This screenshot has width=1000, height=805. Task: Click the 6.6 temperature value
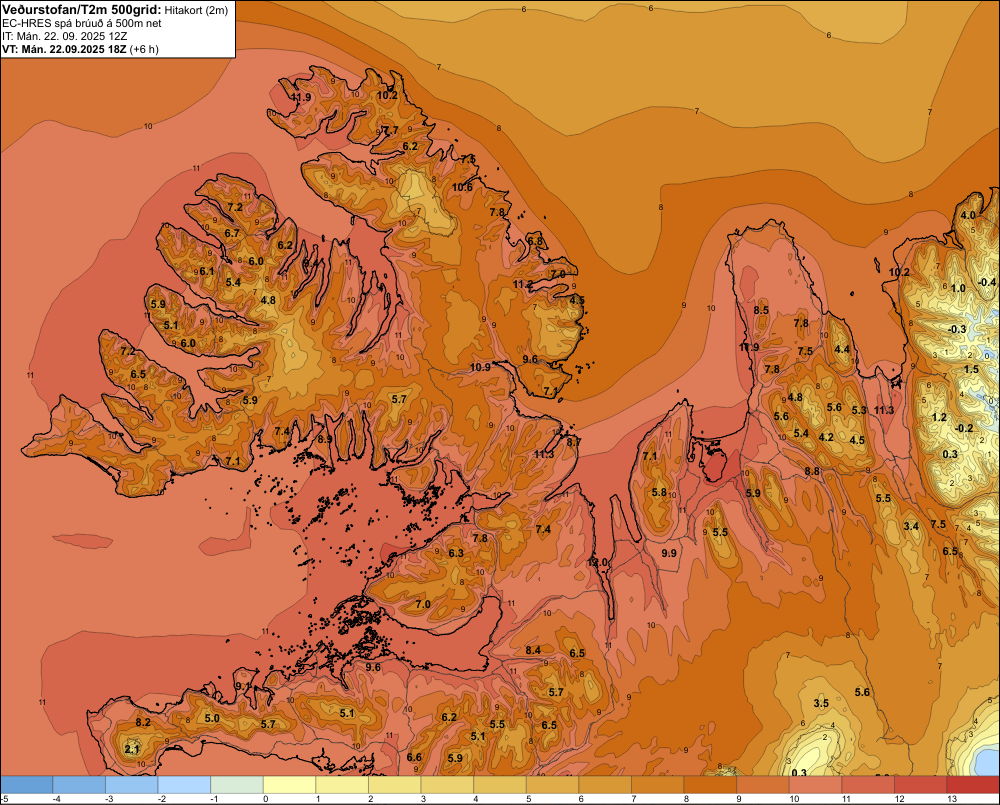point(414,757)
